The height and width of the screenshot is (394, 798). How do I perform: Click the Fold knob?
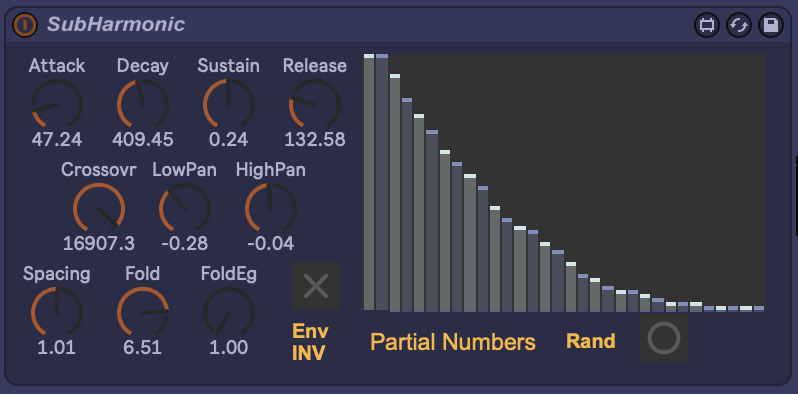coord(142,312)
